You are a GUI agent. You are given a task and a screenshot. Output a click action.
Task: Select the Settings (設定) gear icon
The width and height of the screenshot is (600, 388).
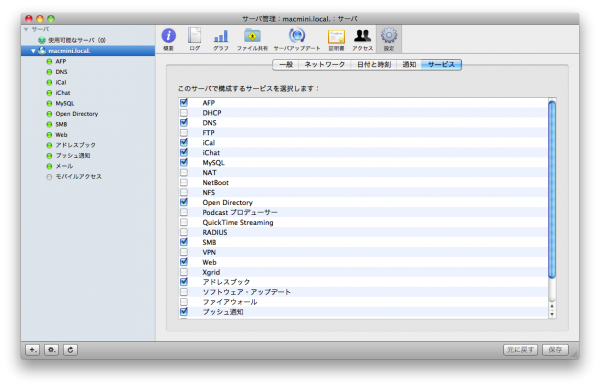point(389,39)
